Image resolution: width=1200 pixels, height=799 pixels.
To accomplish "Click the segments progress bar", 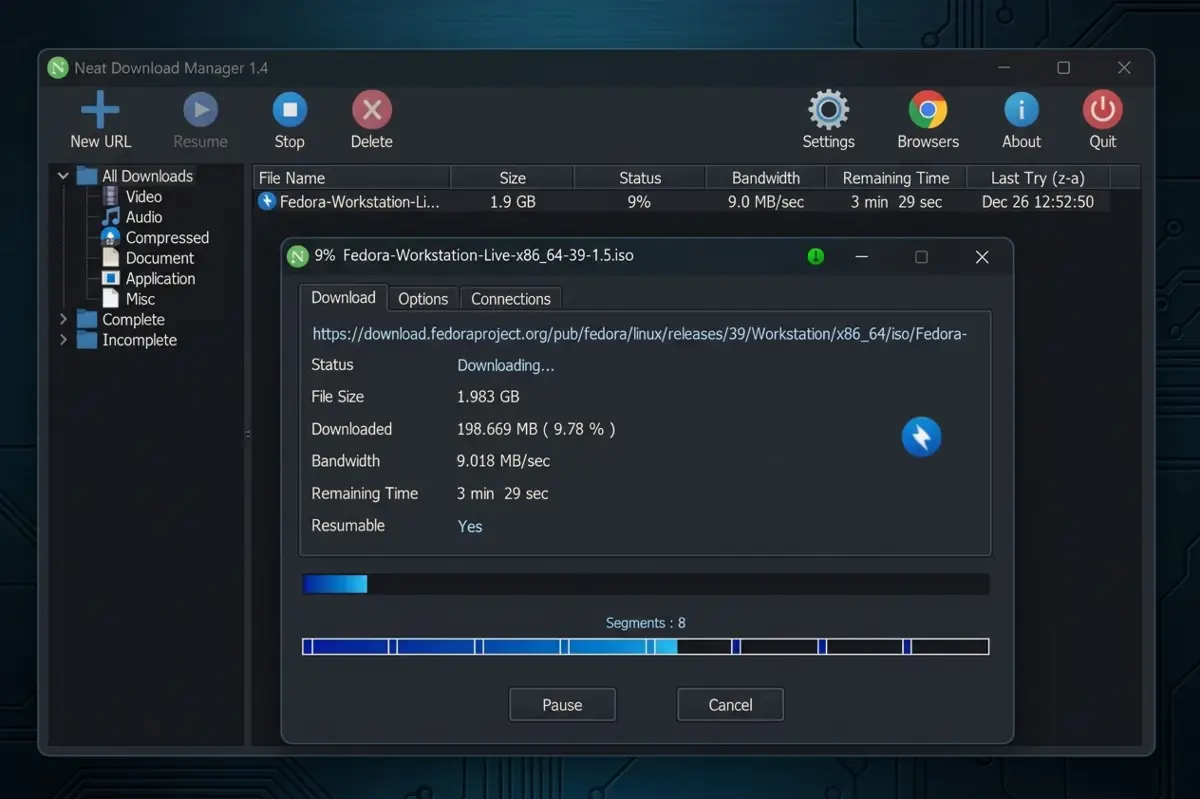I will [x=646, y=647].
